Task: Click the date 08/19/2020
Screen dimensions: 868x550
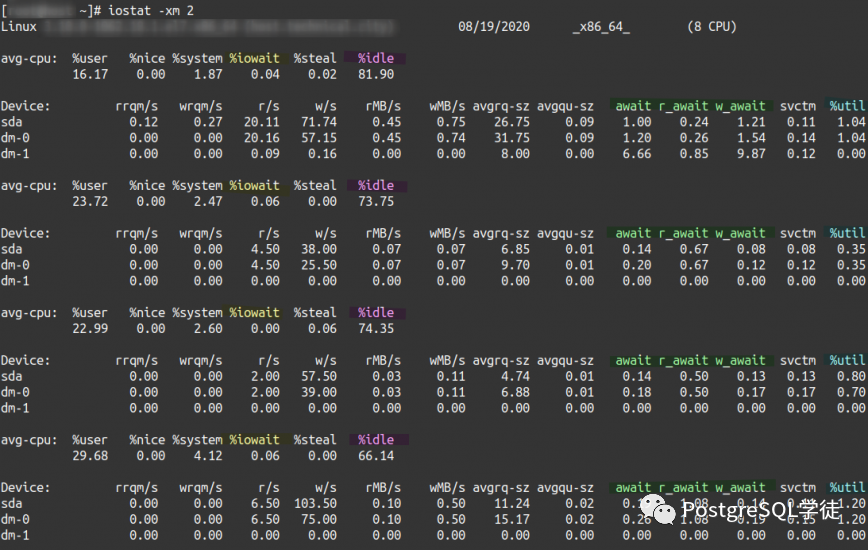Action: point(493,26)
